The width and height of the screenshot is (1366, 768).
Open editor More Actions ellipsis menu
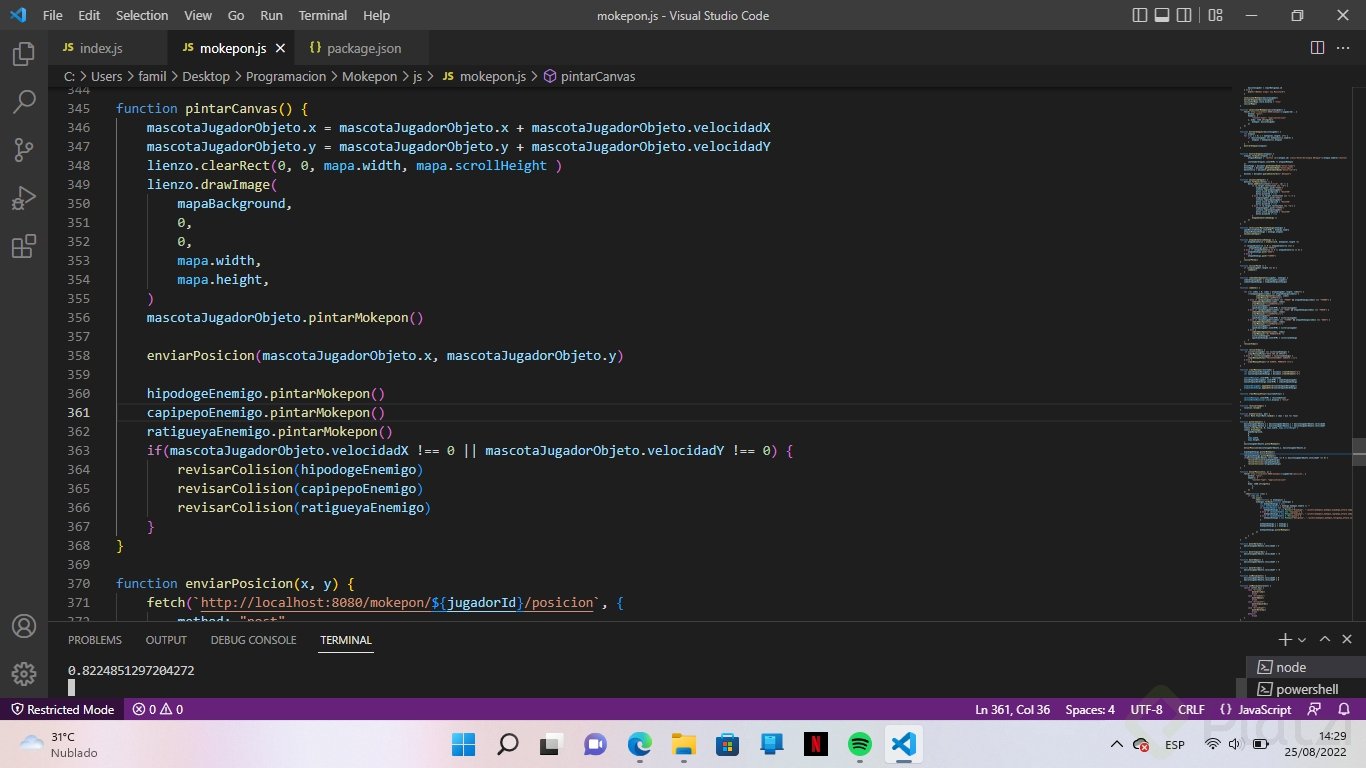(x=1344, y=48)
